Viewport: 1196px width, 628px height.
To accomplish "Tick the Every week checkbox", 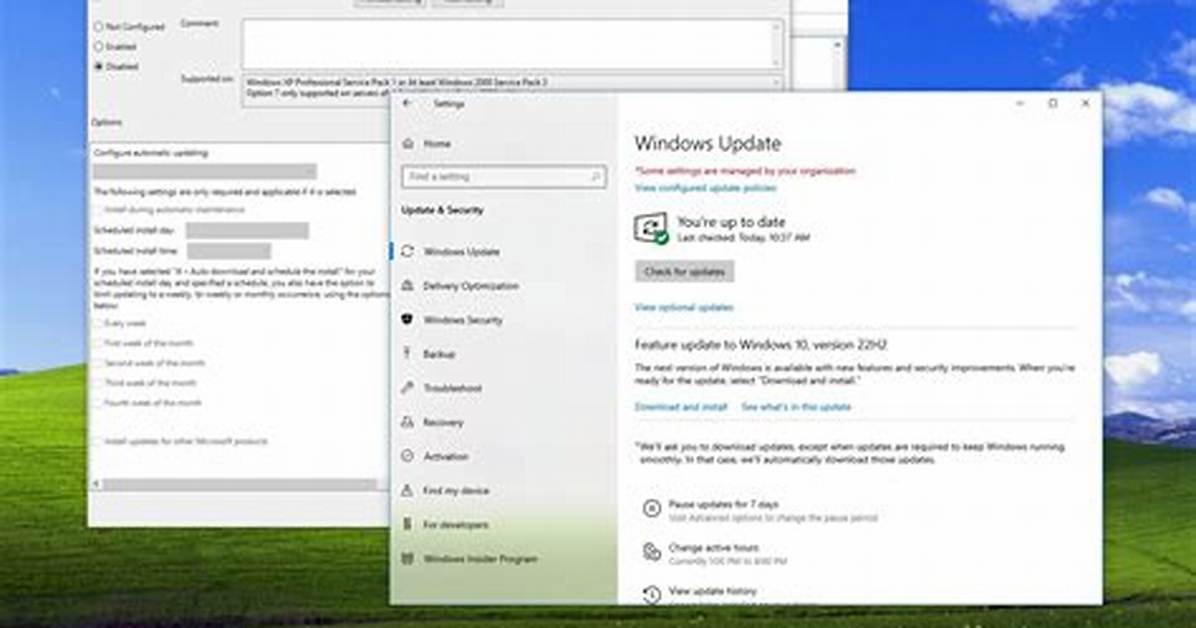I will point(98,324).
